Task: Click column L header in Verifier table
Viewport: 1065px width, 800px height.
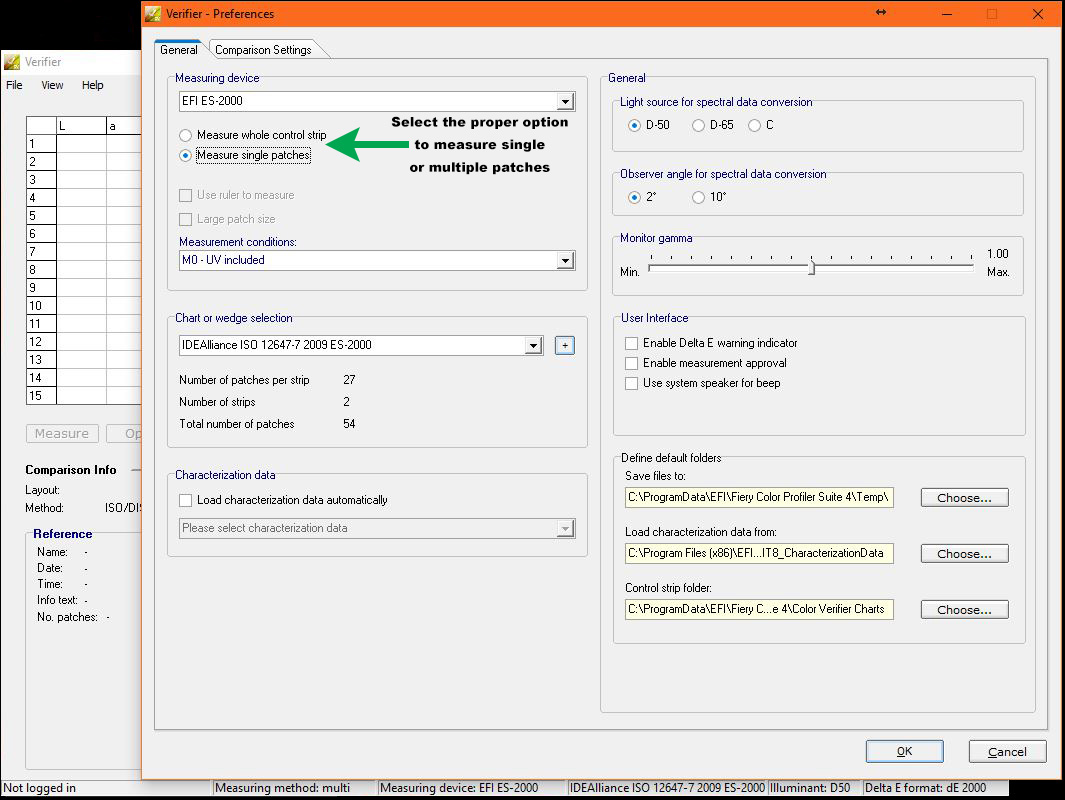Action: click(x=82, y=126)
